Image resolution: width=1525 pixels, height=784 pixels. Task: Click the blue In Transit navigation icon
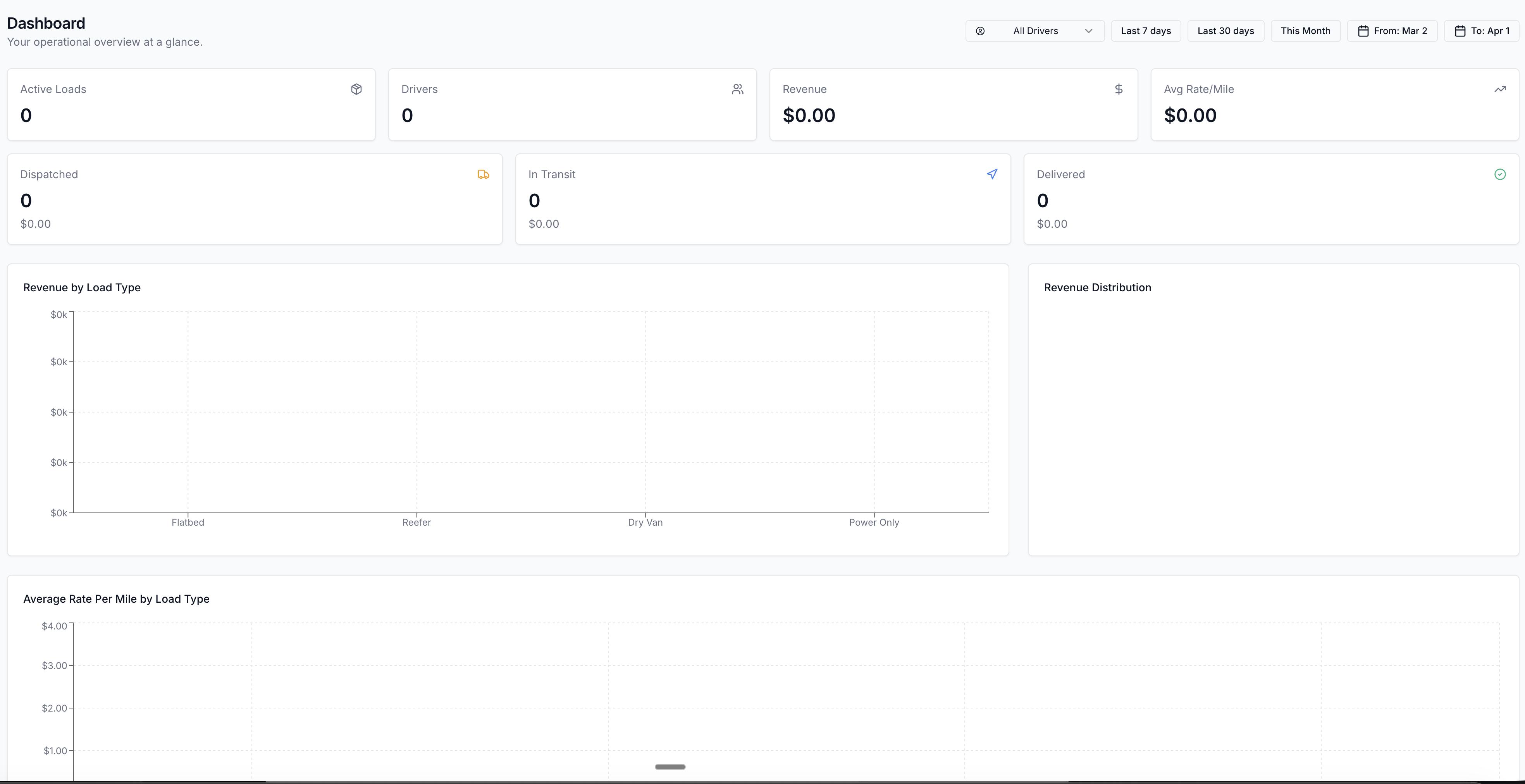coord(991,174)
